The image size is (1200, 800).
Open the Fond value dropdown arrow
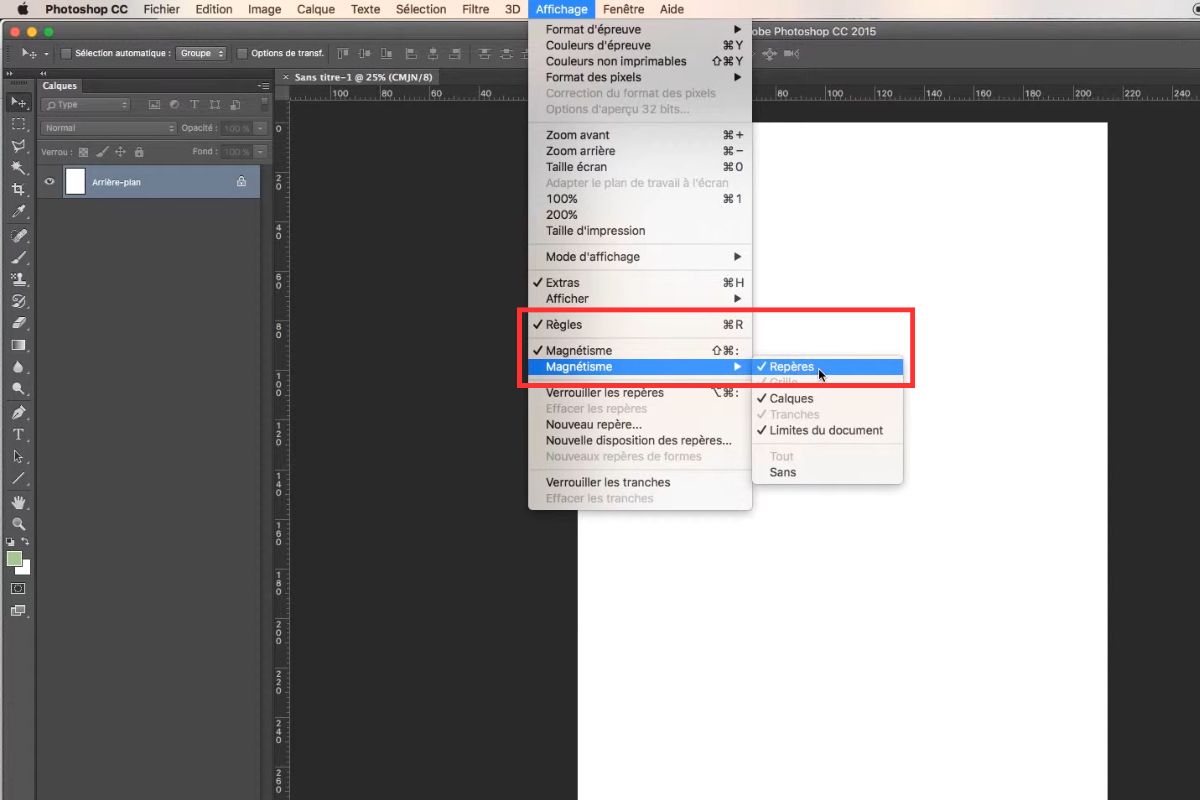pos(260,152)
